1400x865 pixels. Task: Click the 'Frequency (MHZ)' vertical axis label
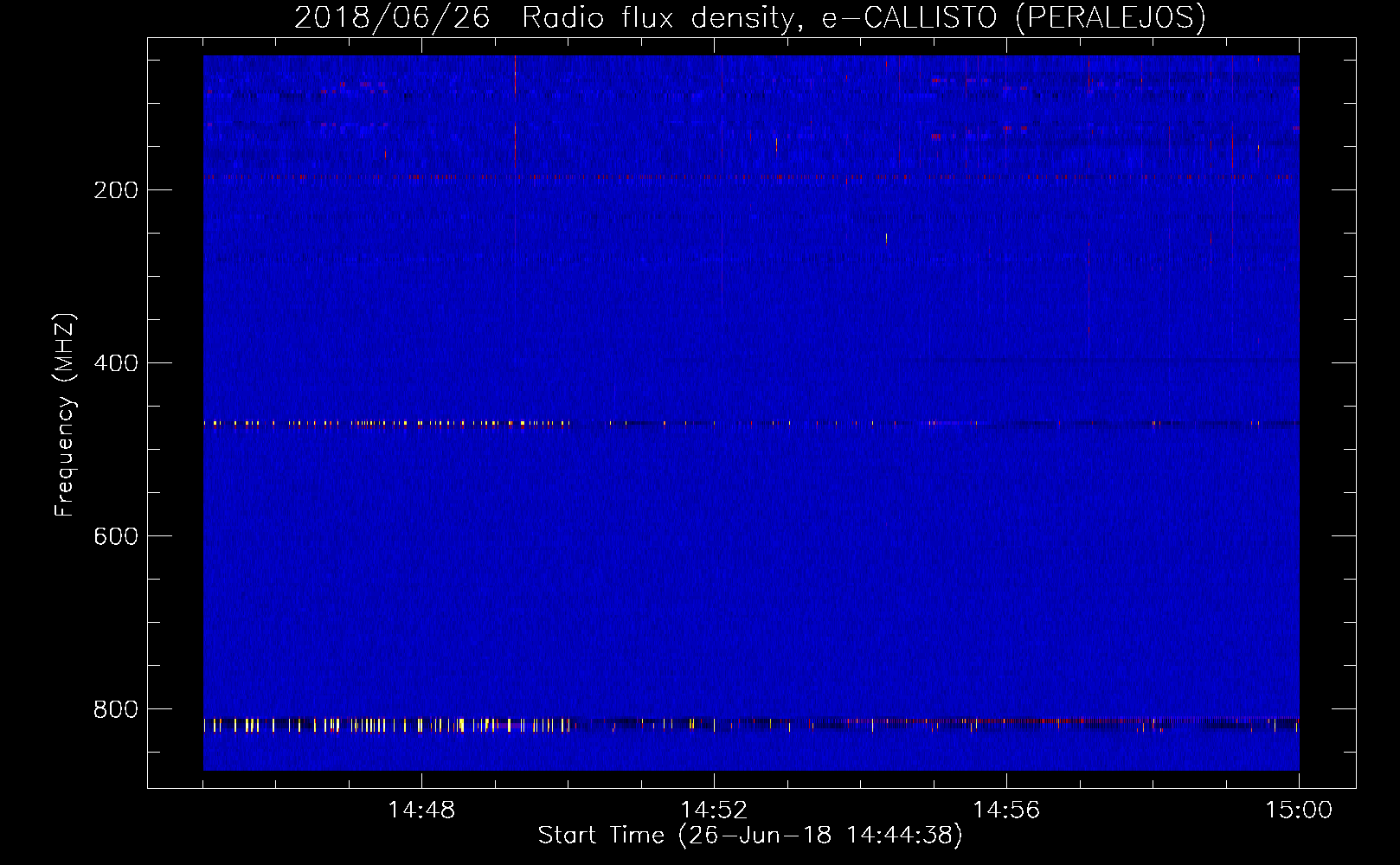[65, 415]
